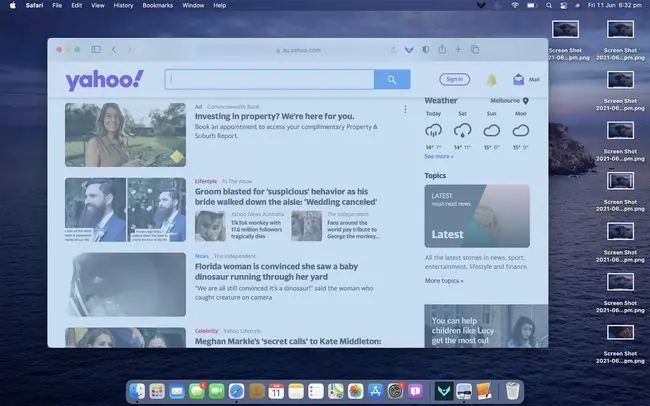The height and width of the screenshot is (406, 650).
Task: Open the Help menu
Action: [219, 5]
